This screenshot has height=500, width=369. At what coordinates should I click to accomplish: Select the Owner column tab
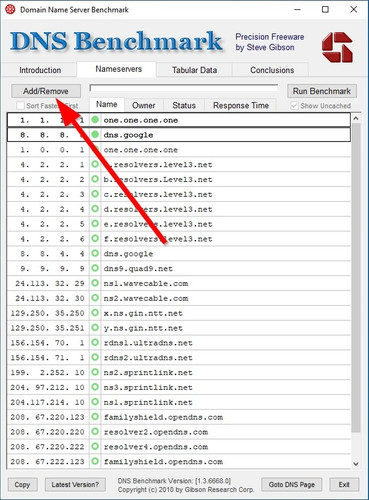coord(144,105)
